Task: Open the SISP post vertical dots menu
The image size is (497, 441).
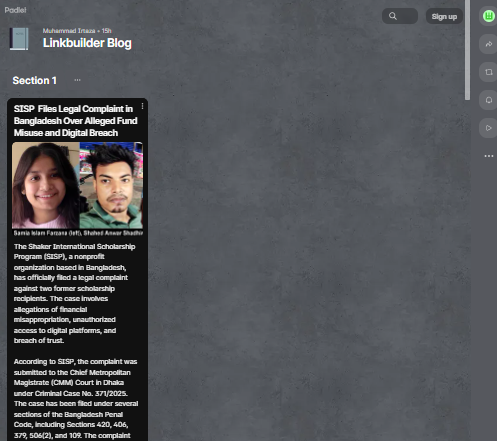Action: click(142, 106)
